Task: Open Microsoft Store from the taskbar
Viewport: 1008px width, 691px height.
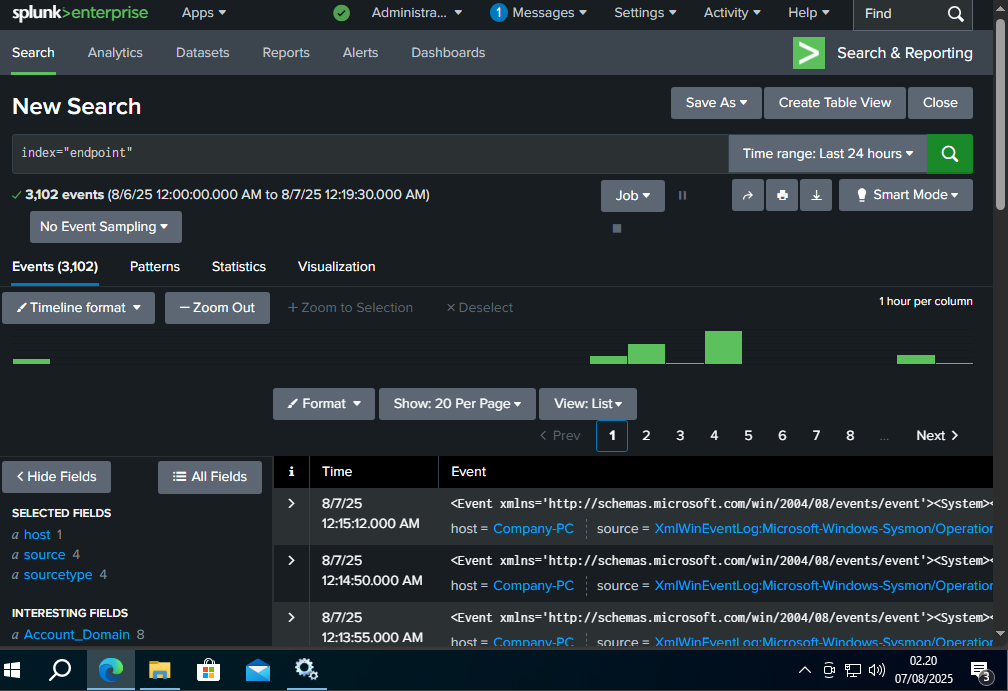Action: [208, 670]
